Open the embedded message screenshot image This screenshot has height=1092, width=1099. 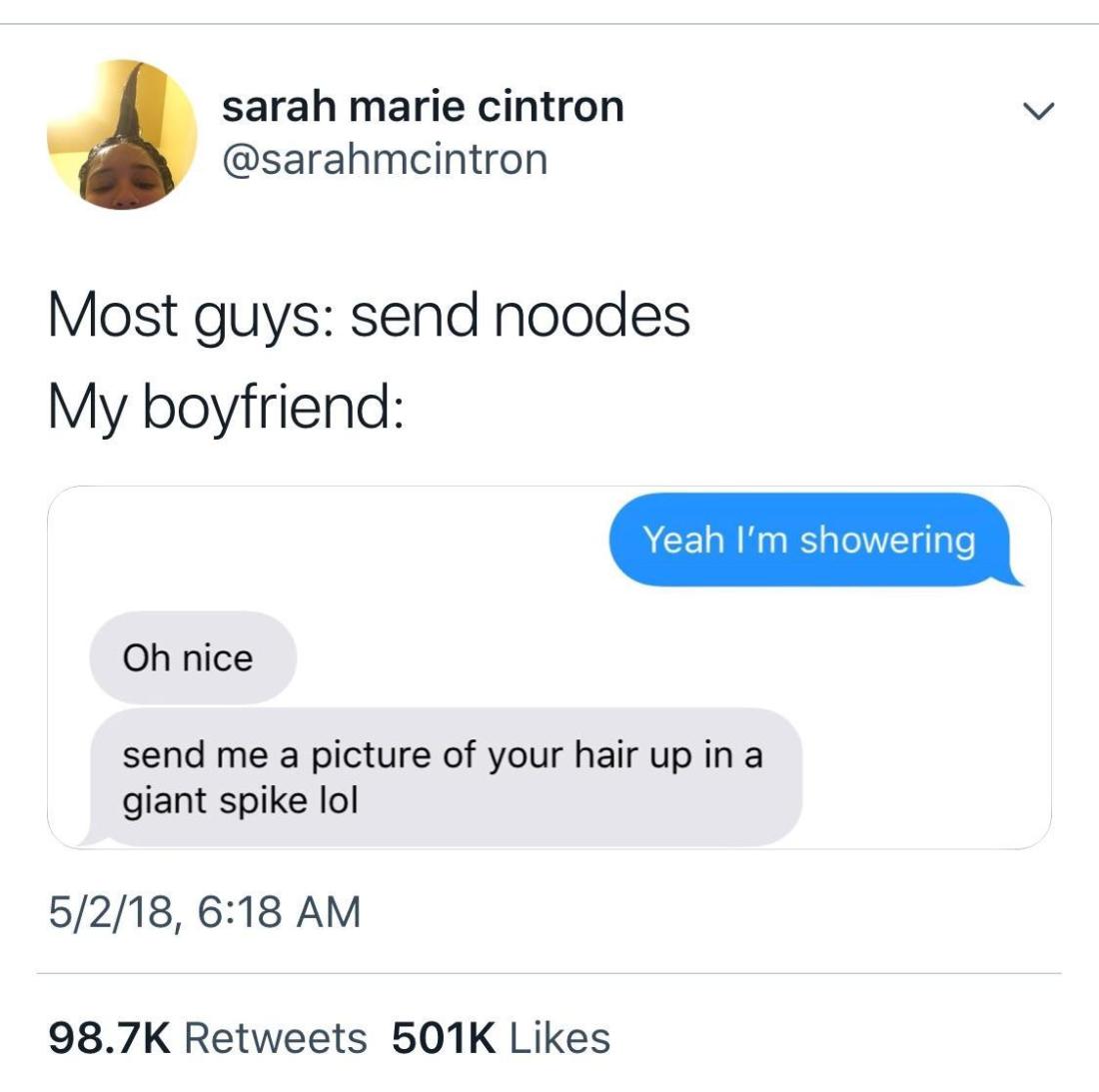coord(549,667)
